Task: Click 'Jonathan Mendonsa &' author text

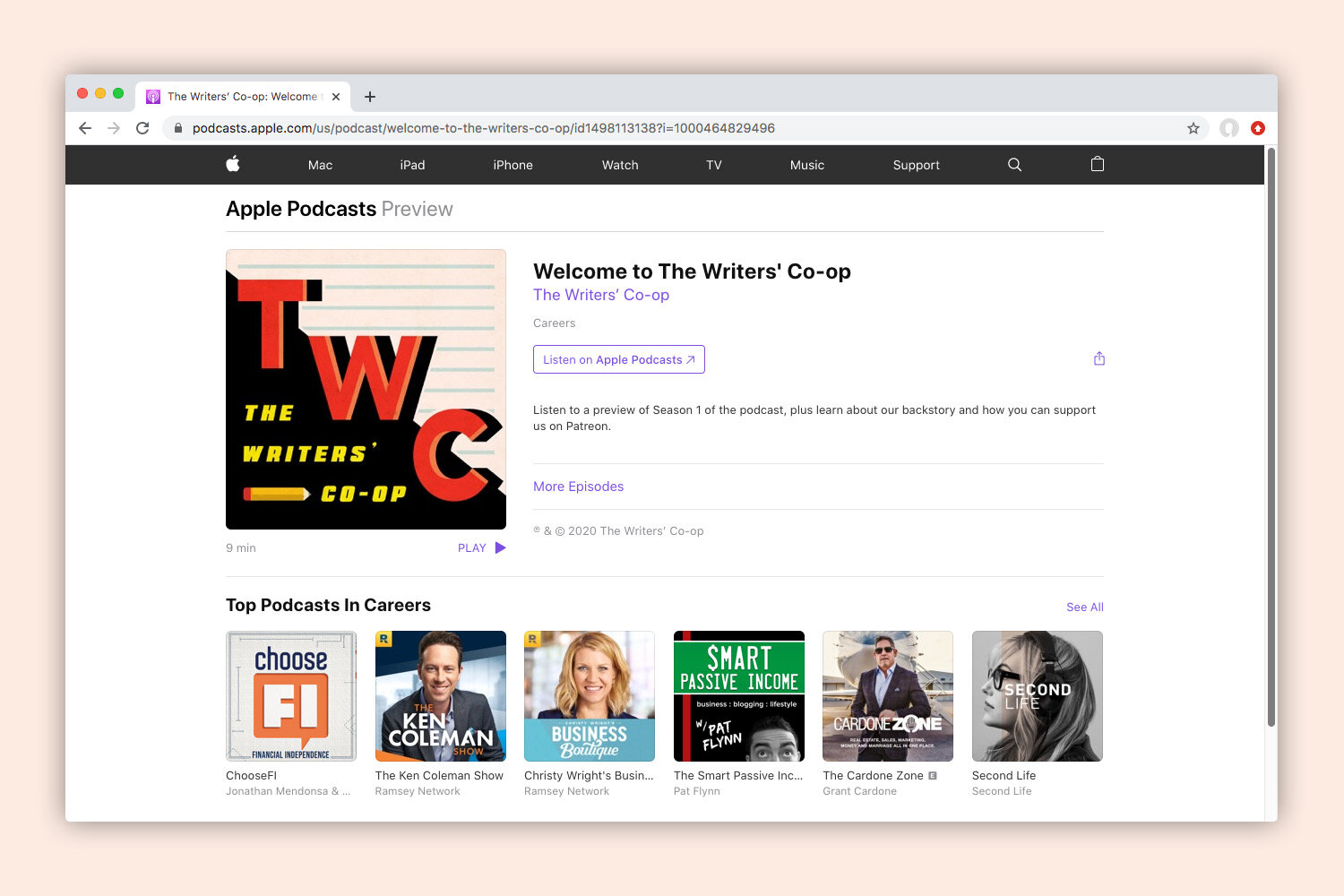Action: tap(288, 791)
